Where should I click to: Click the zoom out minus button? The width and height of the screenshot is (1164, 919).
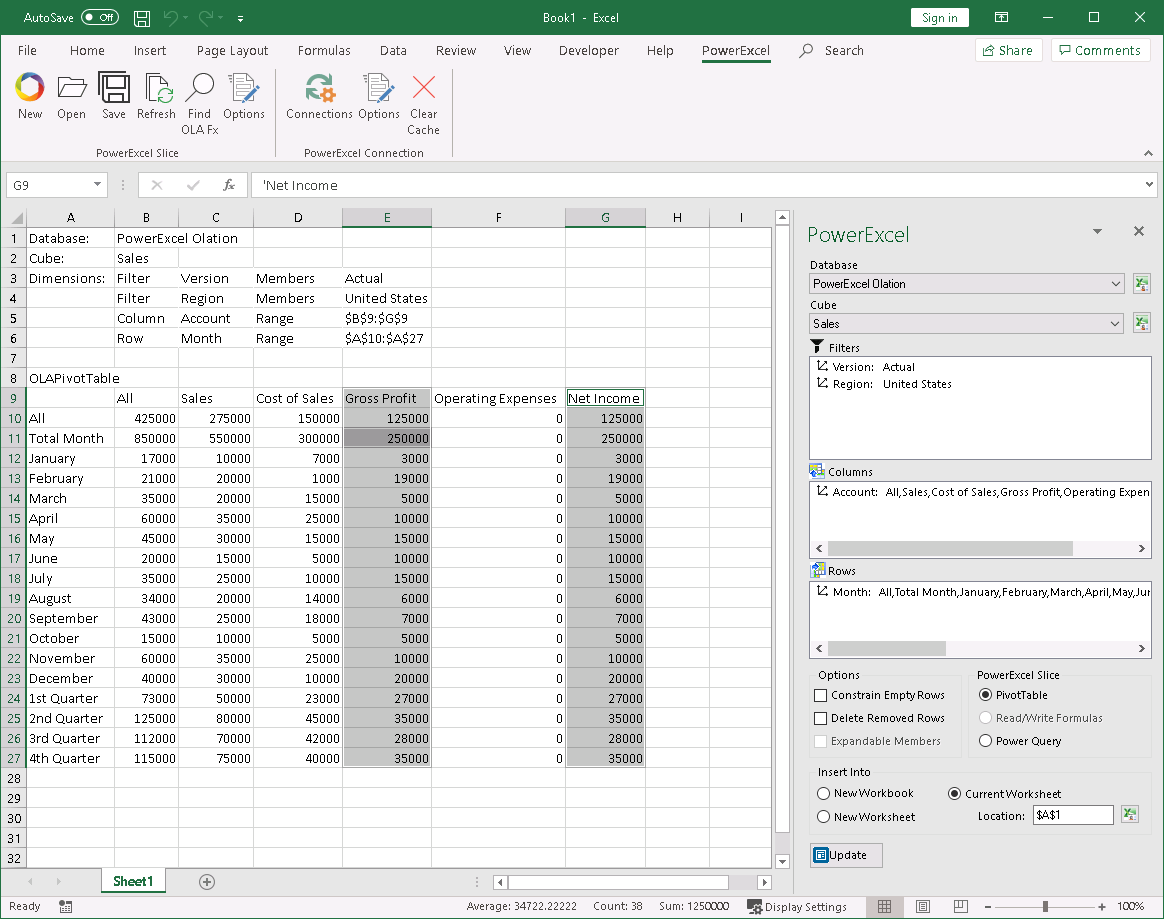tap(988, 906)
